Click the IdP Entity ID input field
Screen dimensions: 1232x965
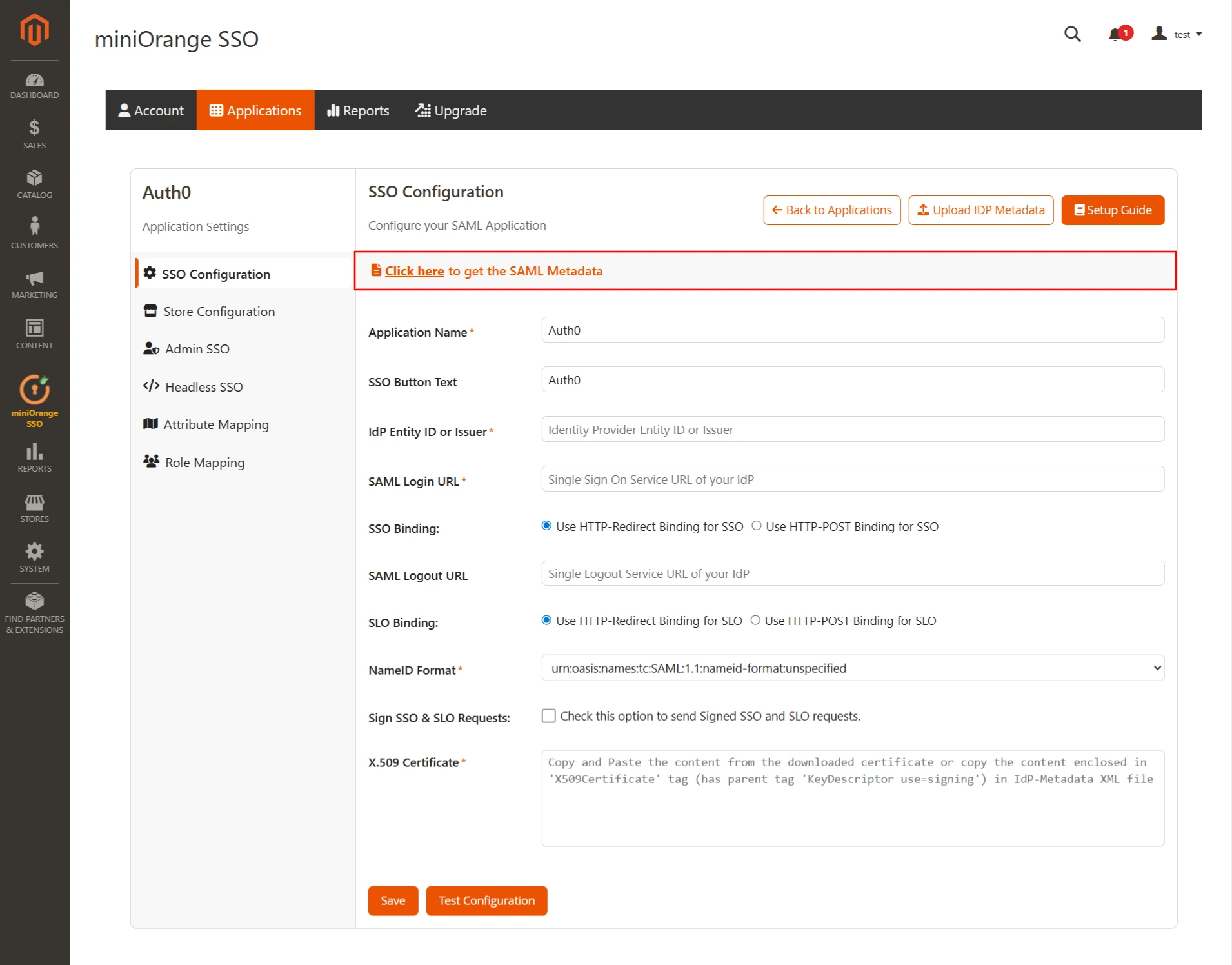coord(851,429)
